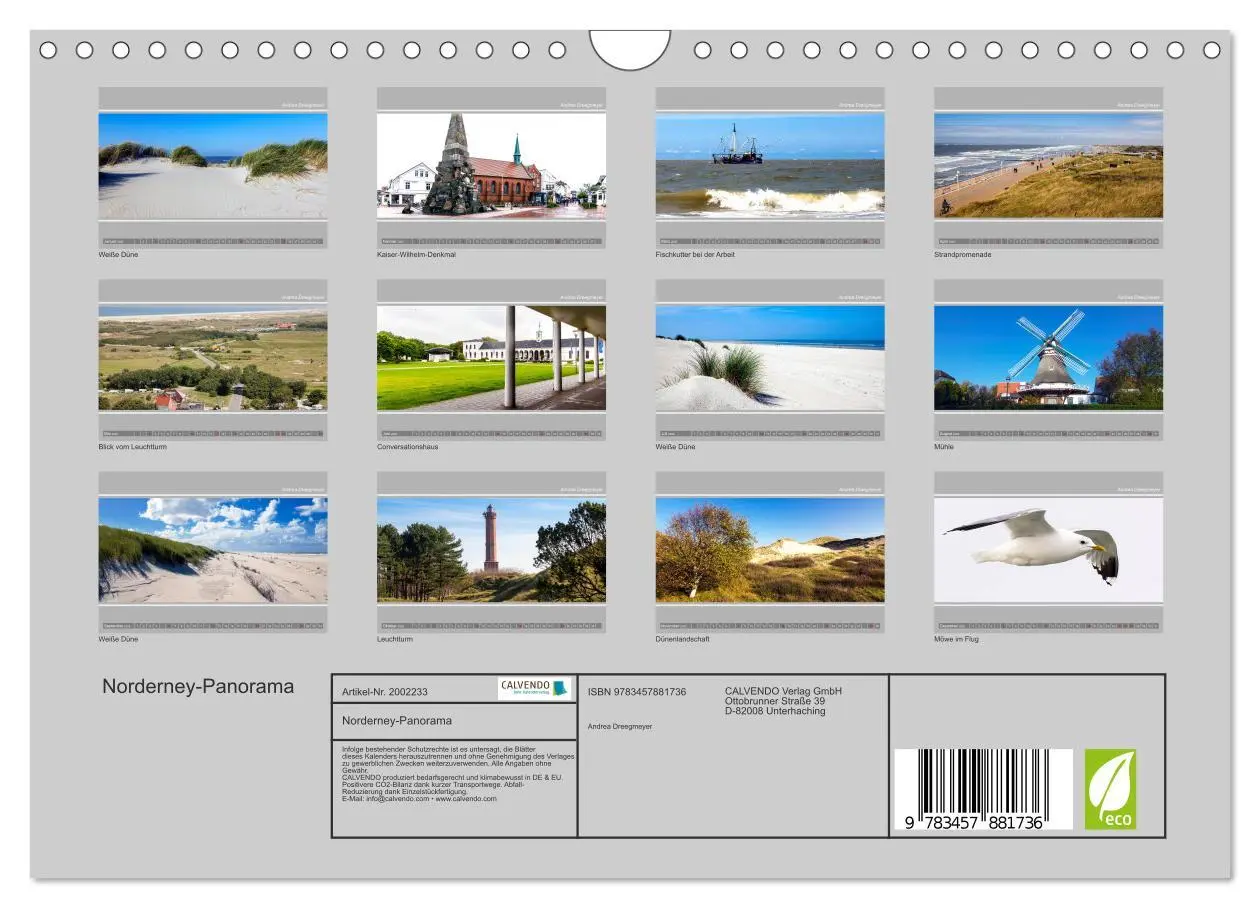Open the white dune with grassy tops photo
The width and height of the screenshot is (1260, 908).
pyautogui.click(x=213, y=165)
